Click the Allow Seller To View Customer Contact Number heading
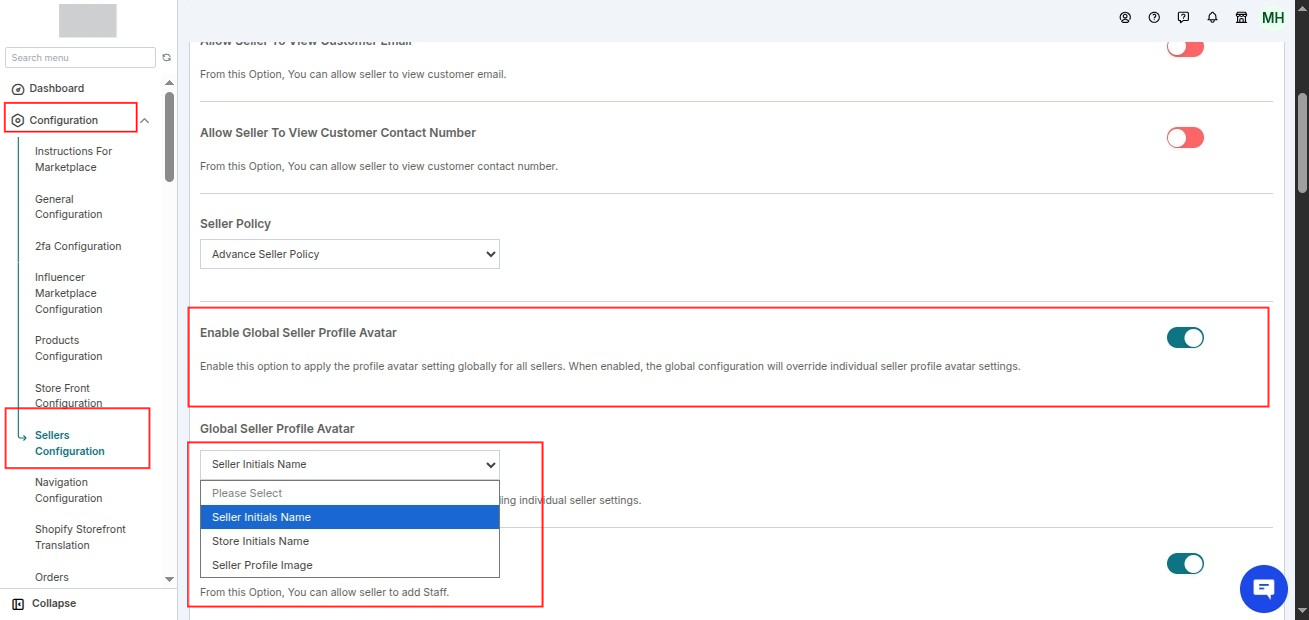The width and height of the screenshot is (1309, 620). (338, 133)
